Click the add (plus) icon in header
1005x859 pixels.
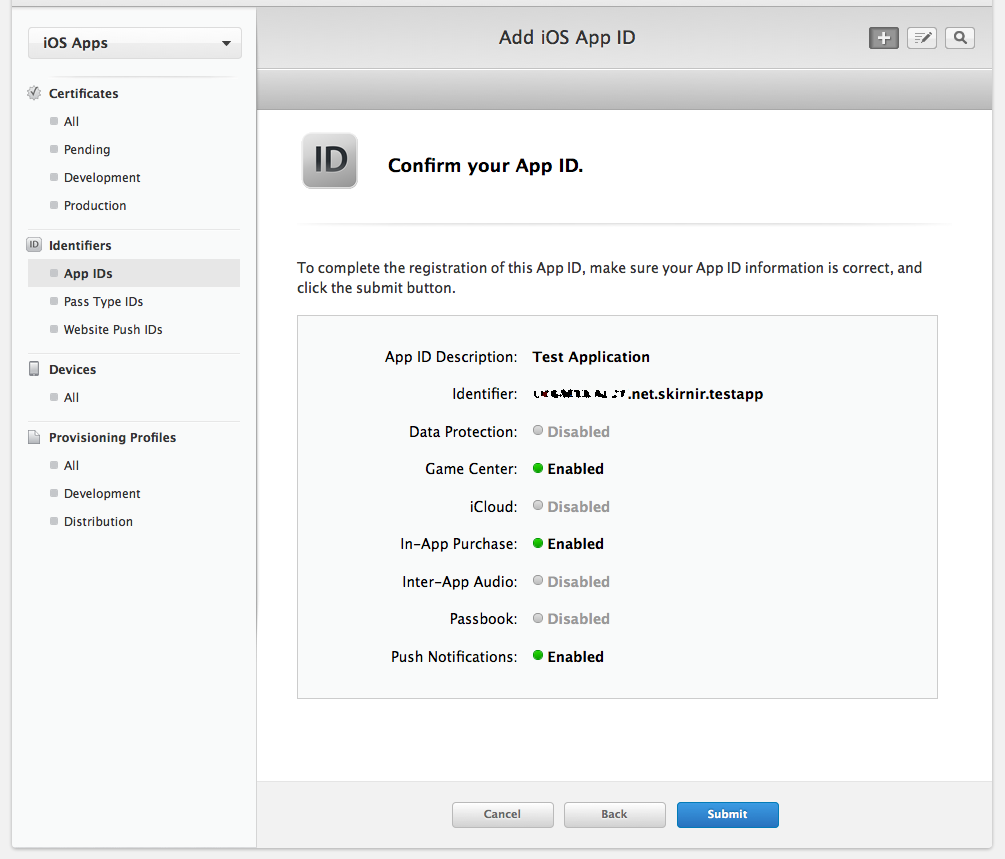coord(884,38)
